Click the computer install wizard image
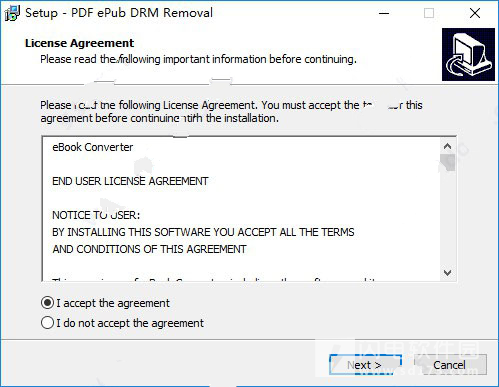499x387 pixels. [468, 54]
